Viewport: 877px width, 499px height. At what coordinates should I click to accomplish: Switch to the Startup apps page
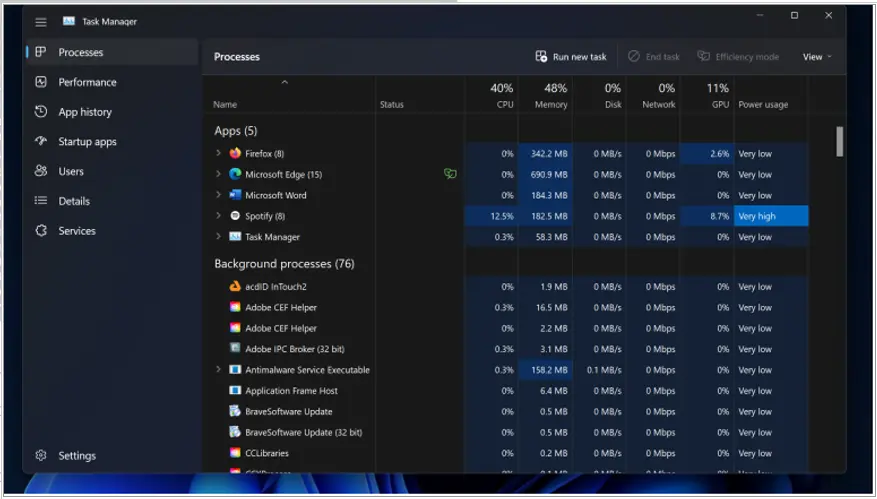112,141
